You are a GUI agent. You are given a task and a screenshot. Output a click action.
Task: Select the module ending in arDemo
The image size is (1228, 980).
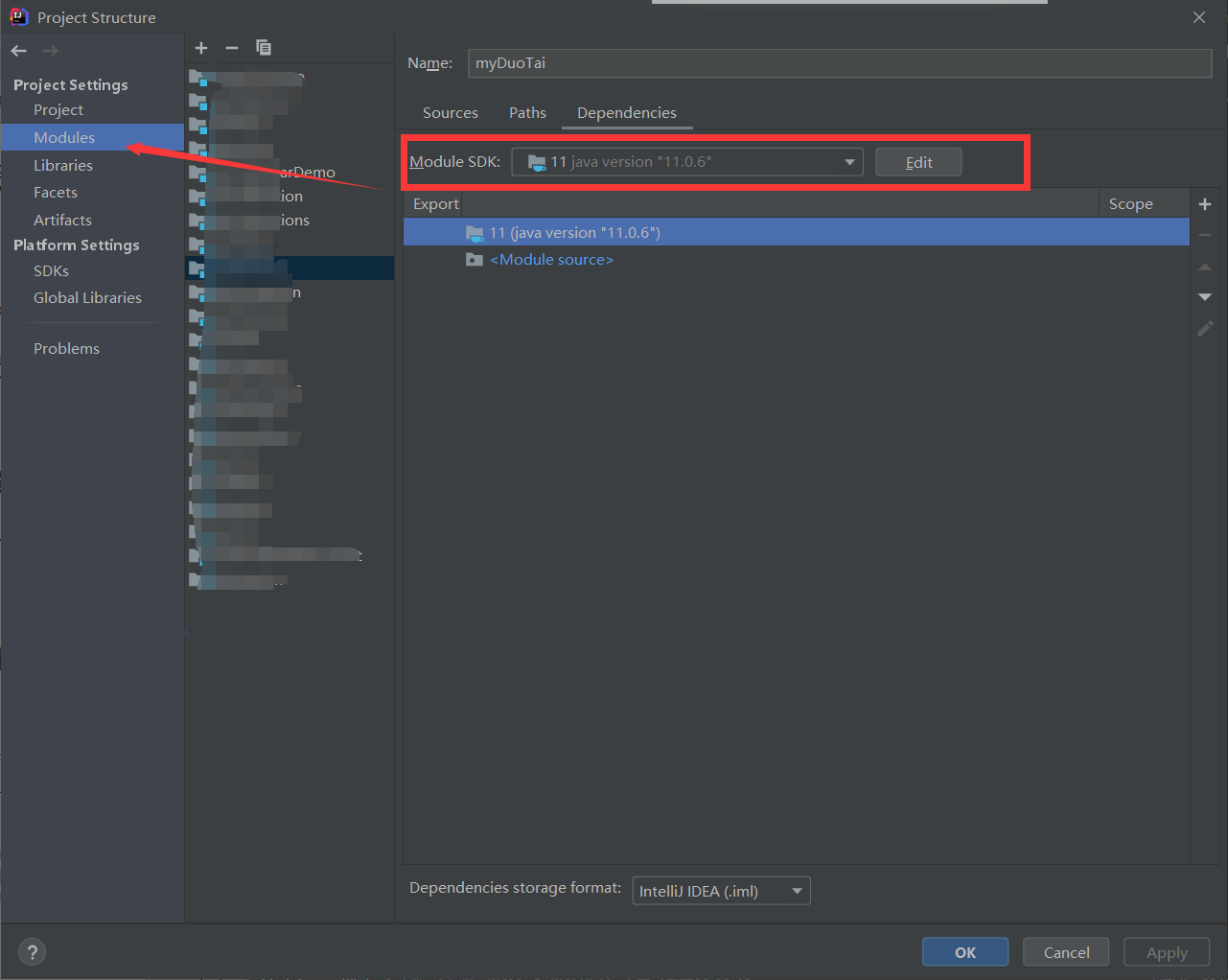pyautogui.click(x=290, y=173)
